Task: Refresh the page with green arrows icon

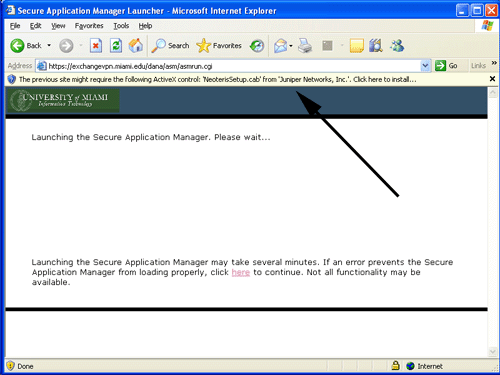Action: coord(116,46)
